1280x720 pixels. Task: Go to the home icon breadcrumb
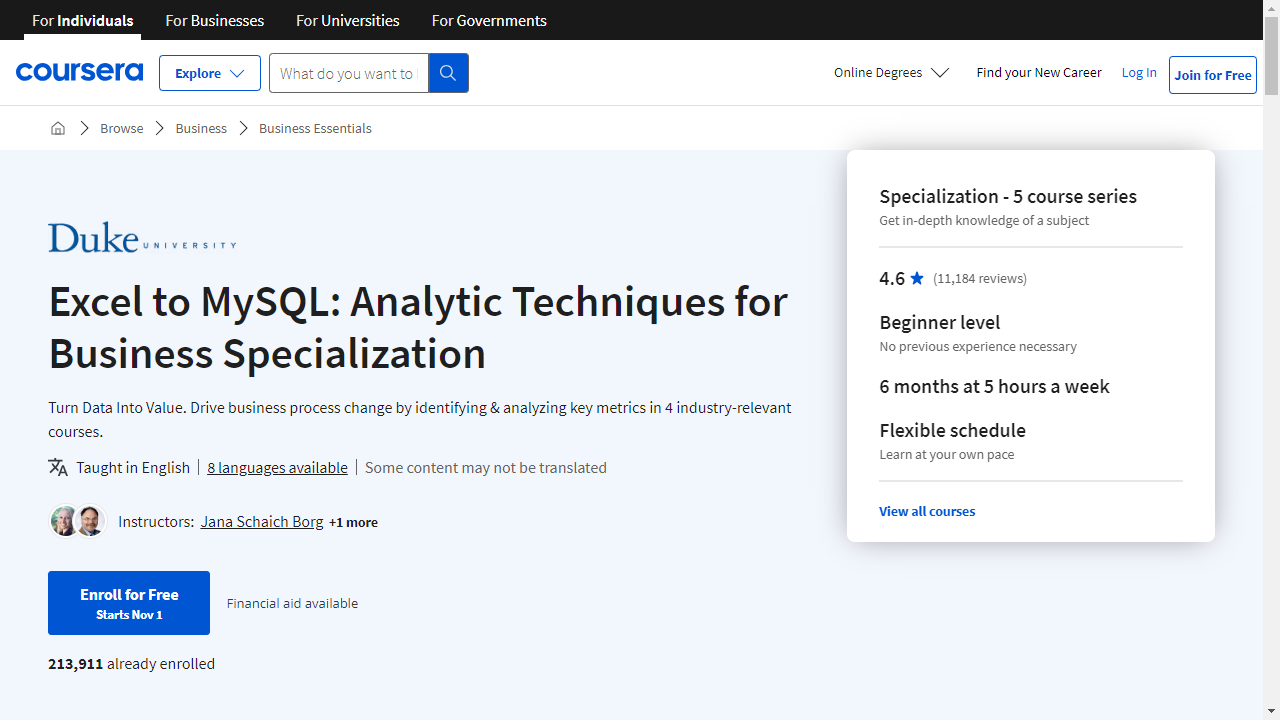58,128
